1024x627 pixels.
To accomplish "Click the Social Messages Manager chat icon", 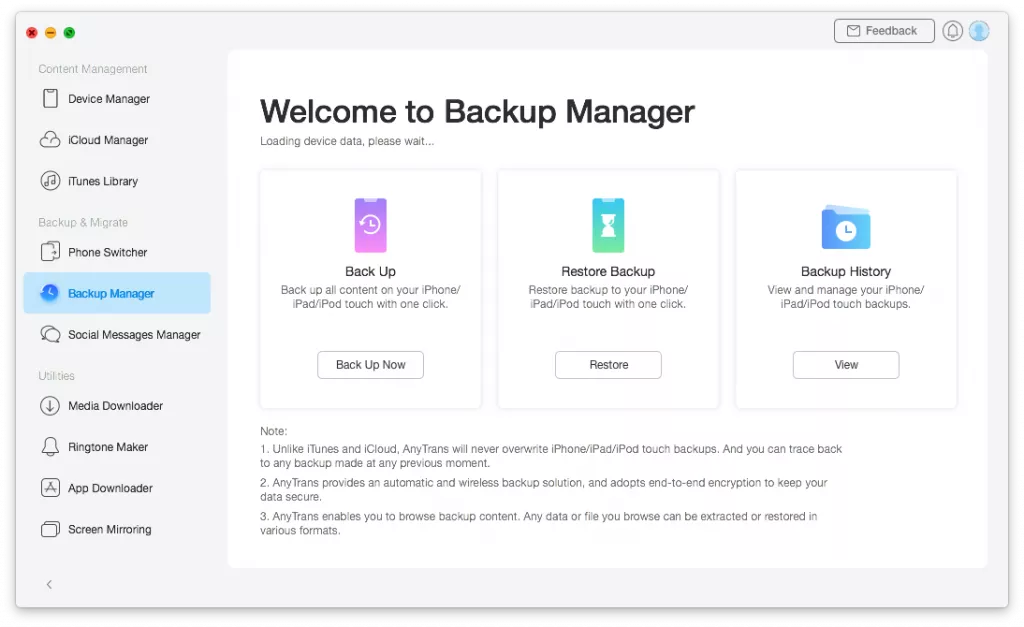I will point(50,334).
